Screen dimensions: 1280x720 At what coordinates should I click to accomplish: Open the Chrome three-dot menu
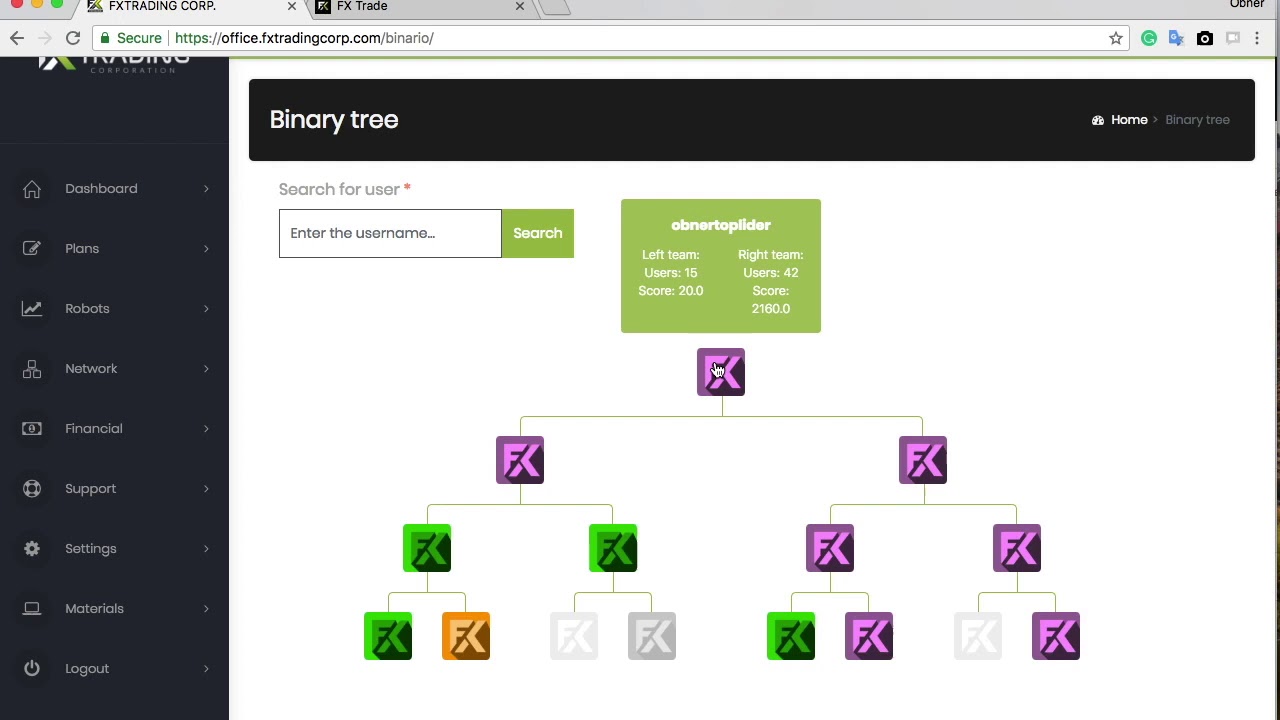1257,38
